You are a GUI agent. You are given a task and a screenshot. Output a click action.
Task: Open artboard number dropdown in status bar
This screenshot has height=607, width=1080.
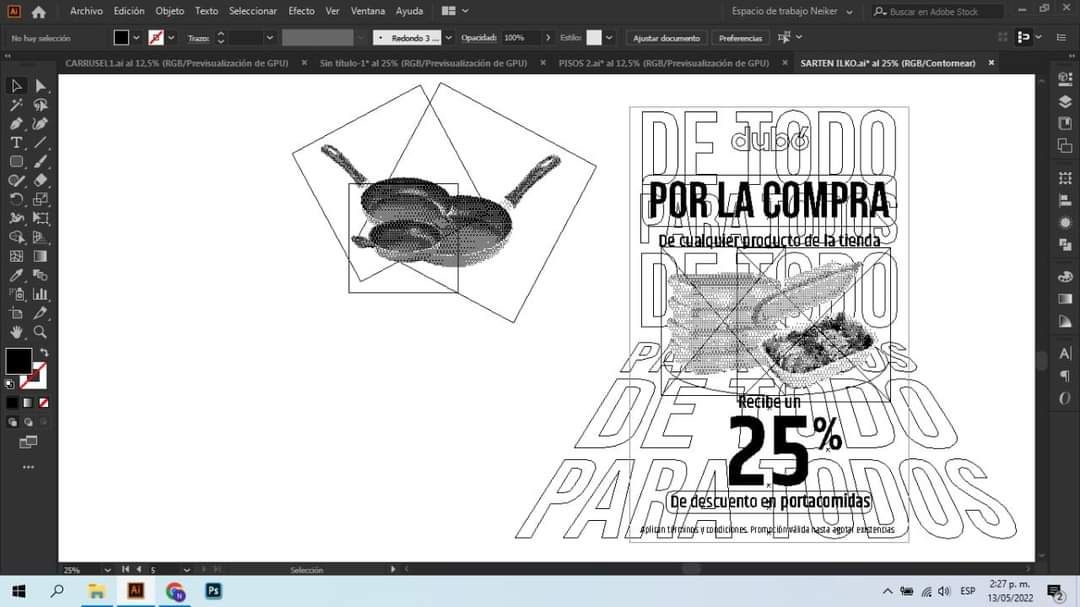[187, 570]
